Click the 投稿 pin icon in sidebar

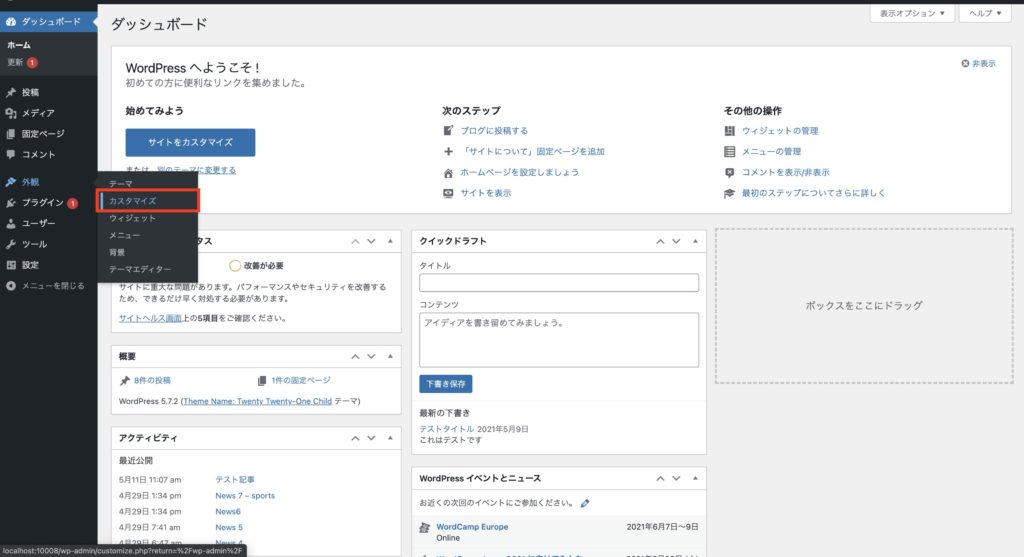(11, 92)
